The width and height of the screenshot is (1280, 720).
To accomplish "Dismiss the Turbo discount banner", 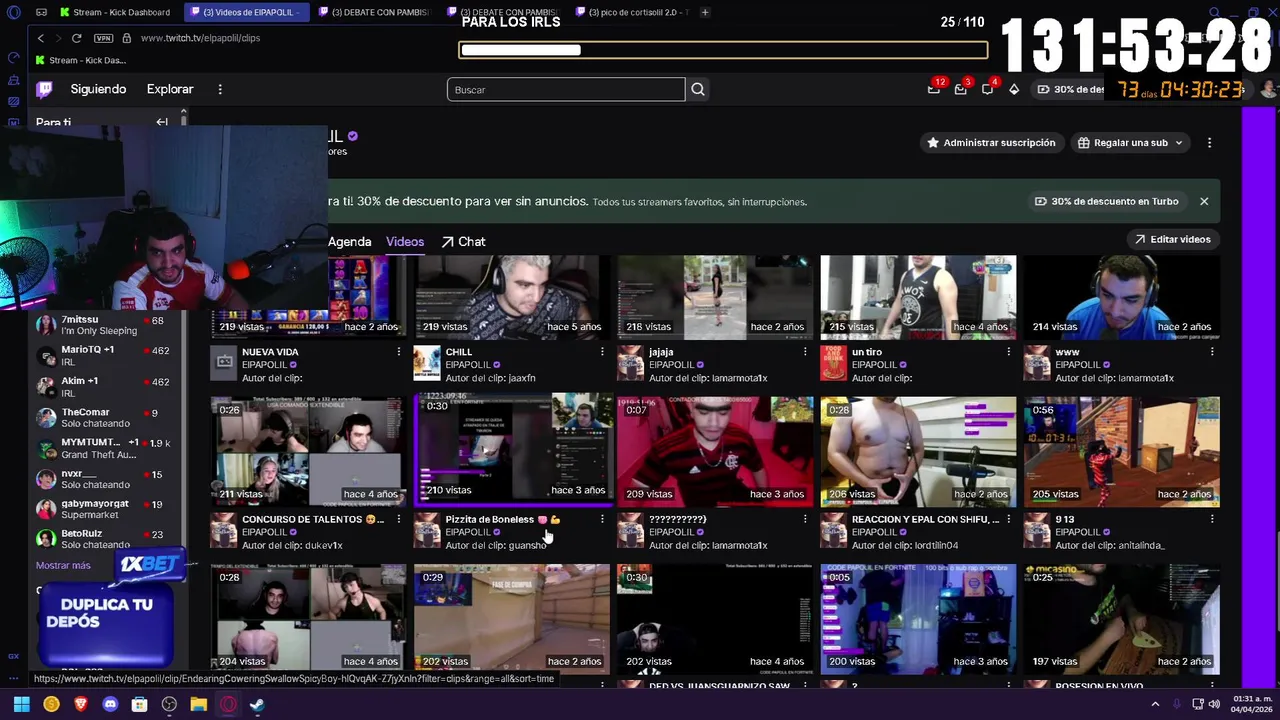I will coord(1204,201).
